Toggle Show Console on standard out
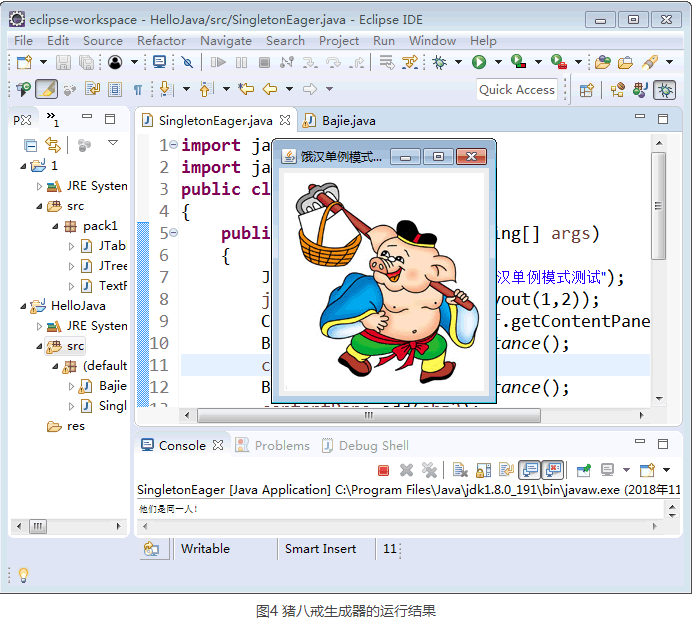The width and height of the screenshot is (695, 622). click(x=529, y=470)
